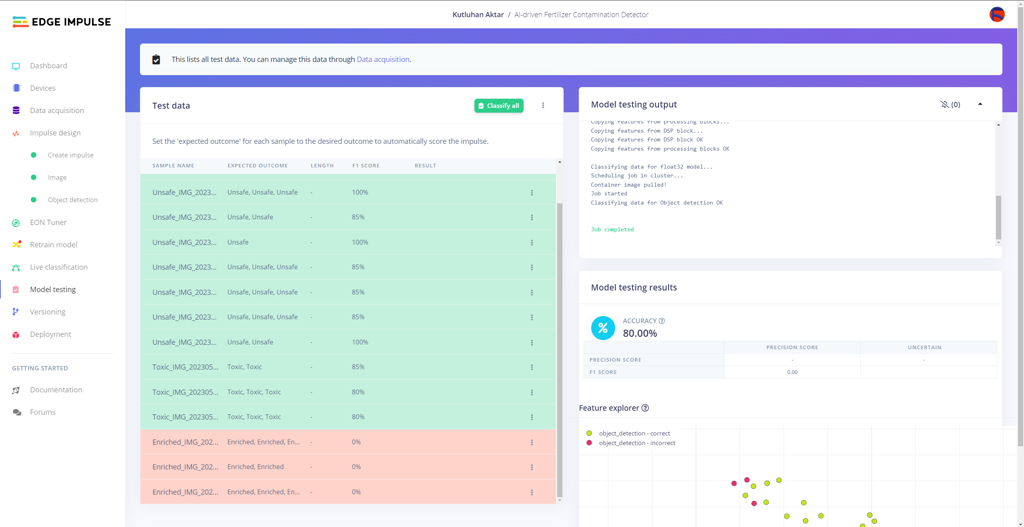Collapse the Model testing output panel
Viewport: 1024px width, 527px height.
coord(980,104)
